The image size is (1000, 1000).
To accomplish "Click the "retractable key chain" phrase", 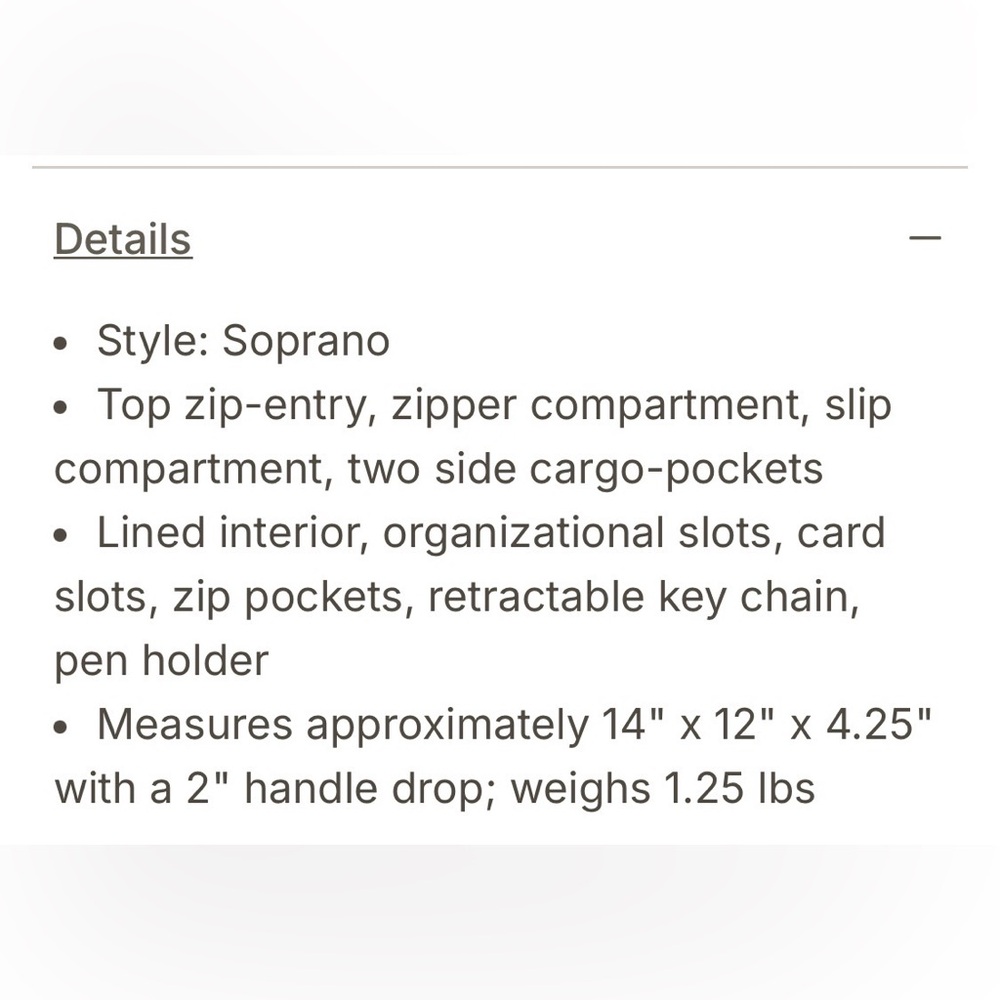I will [x=642, y=597].
